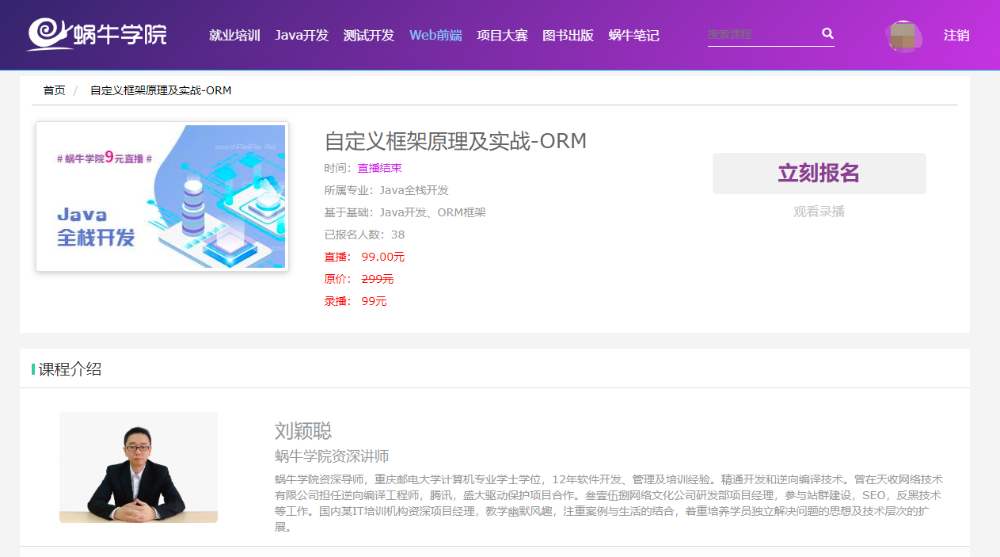Open 测试开发 menu item
The height and width of the screenshot is (557, 1000).
coord(369,35)
